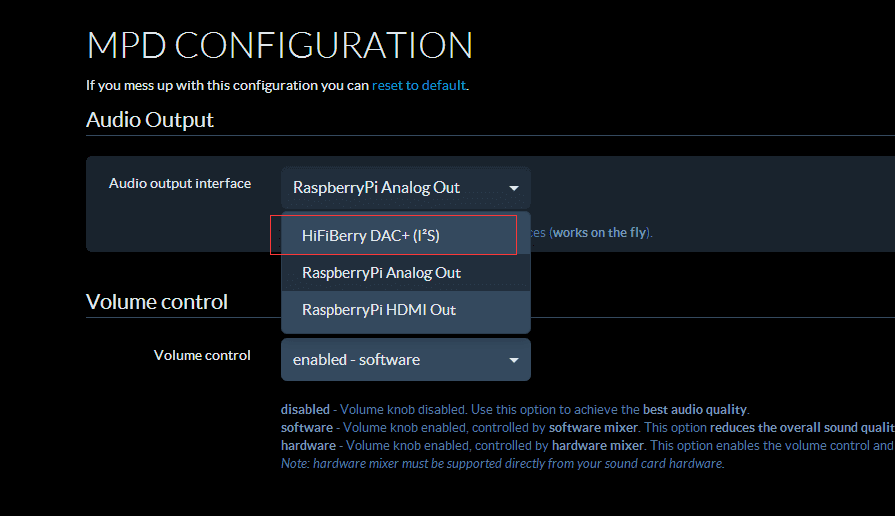895x516 pixels.
Task: Pick the RaspberryPi HDMI Out option
Action: click(379, 310)
